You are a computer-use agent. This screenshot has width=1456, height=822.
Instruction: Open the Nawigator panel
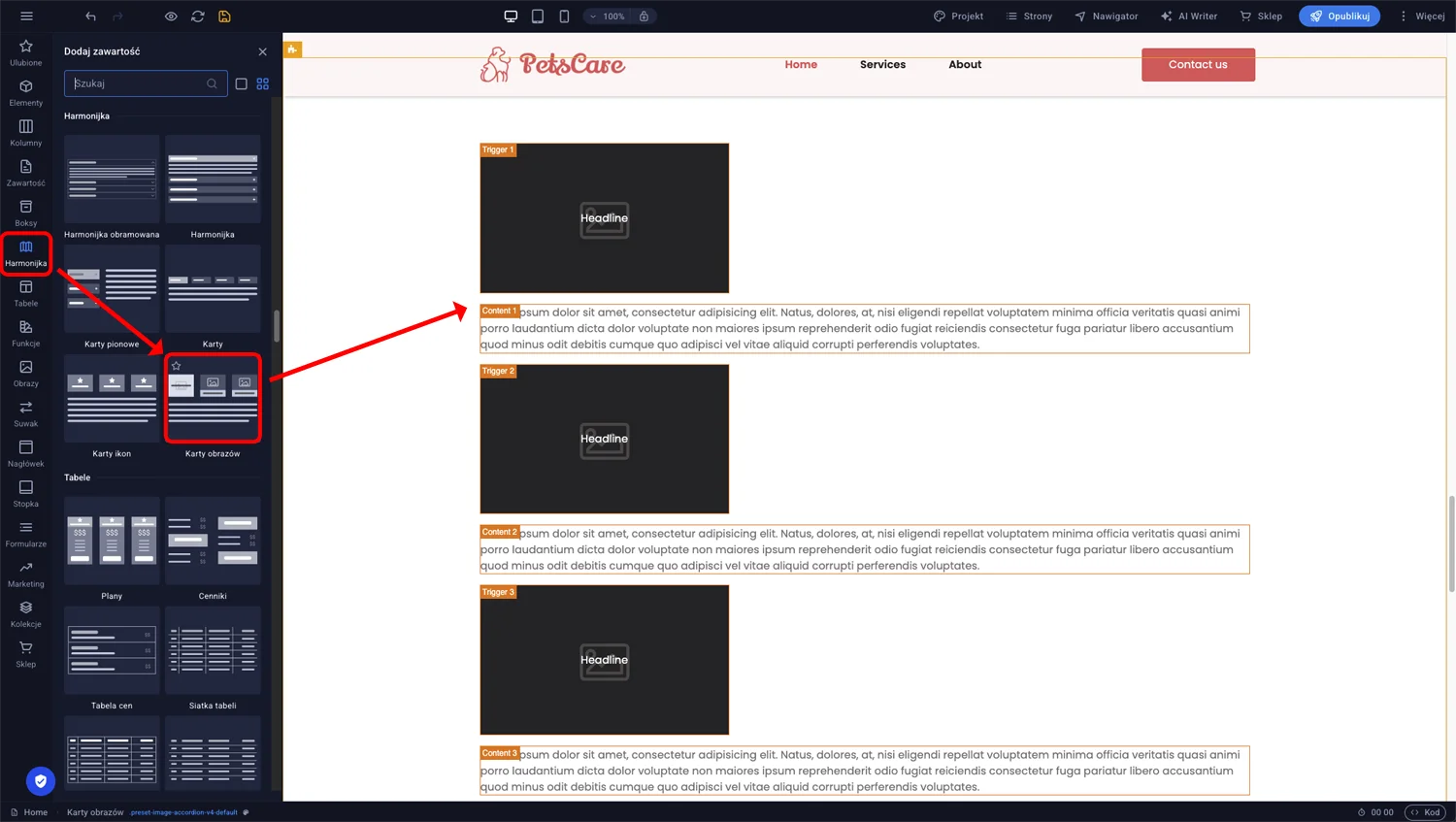[x=1106, y=16]
